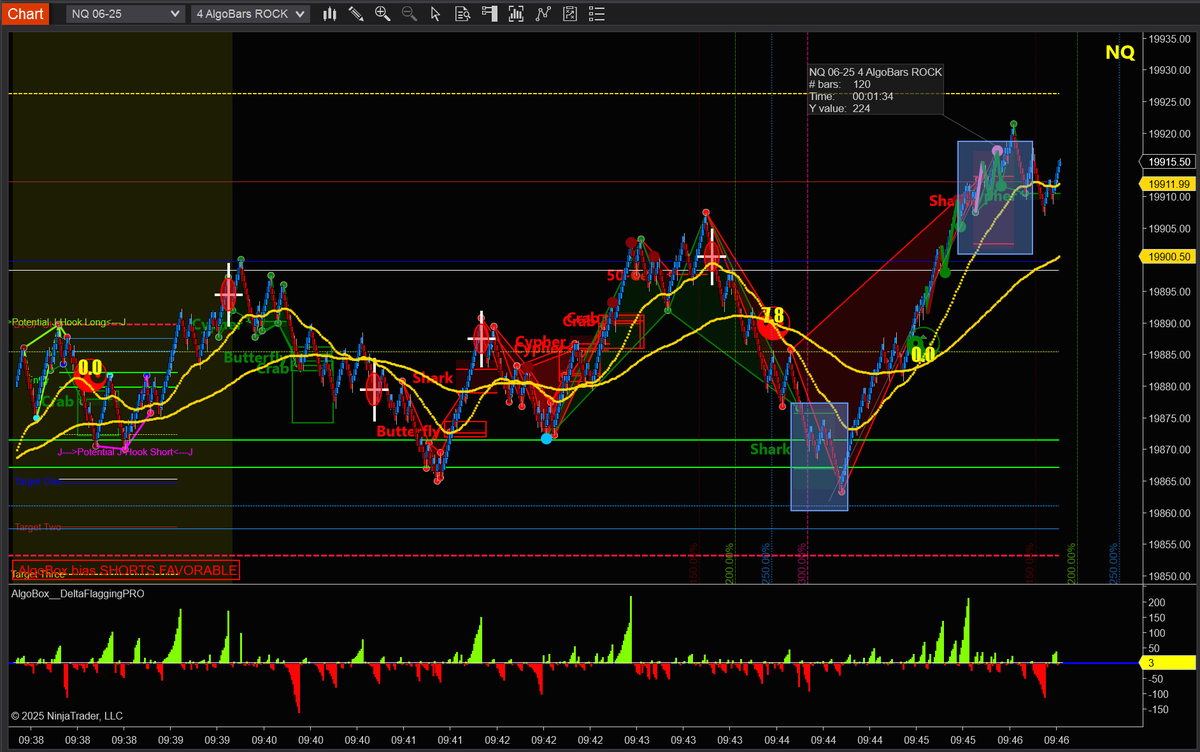Click the upper blue shaded box near 19910
Screen dimensions: 1200x752
[x=995, y=198]
